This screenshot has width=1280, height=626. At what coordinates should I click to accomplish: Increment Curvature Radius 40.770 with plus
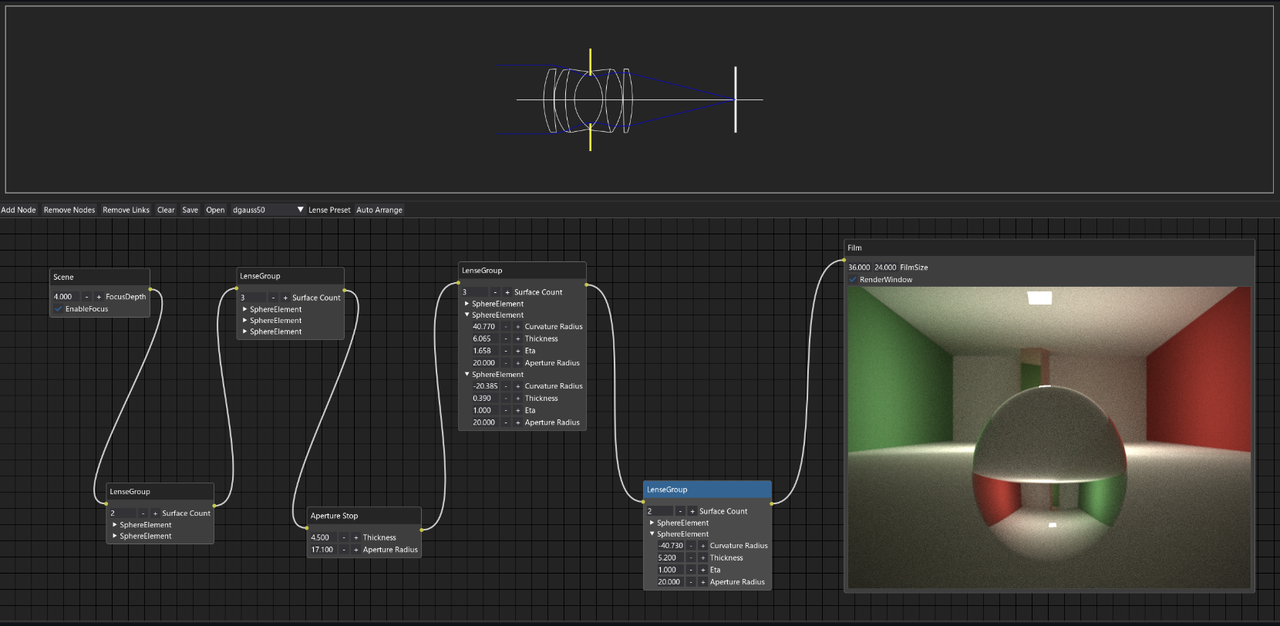coord(518,326)
